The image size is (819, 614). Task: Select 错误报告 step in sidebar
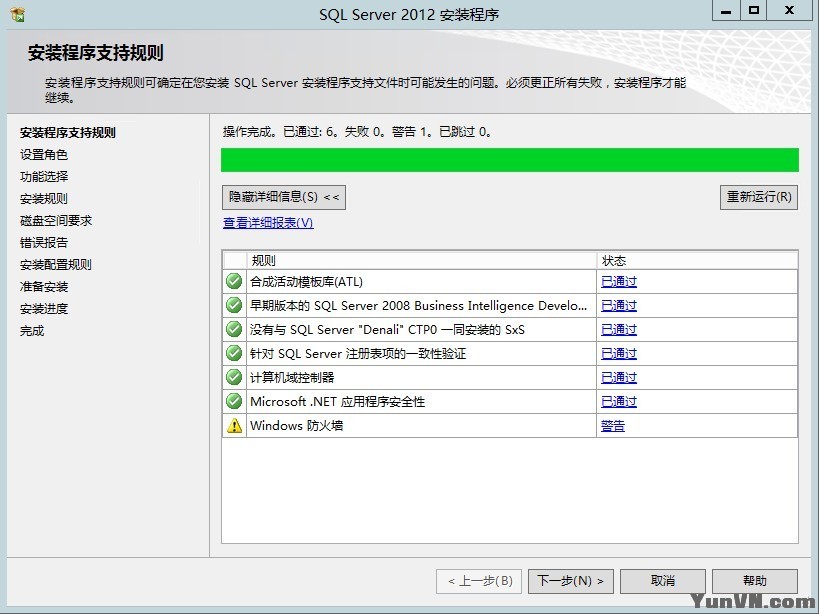(44, 243)
